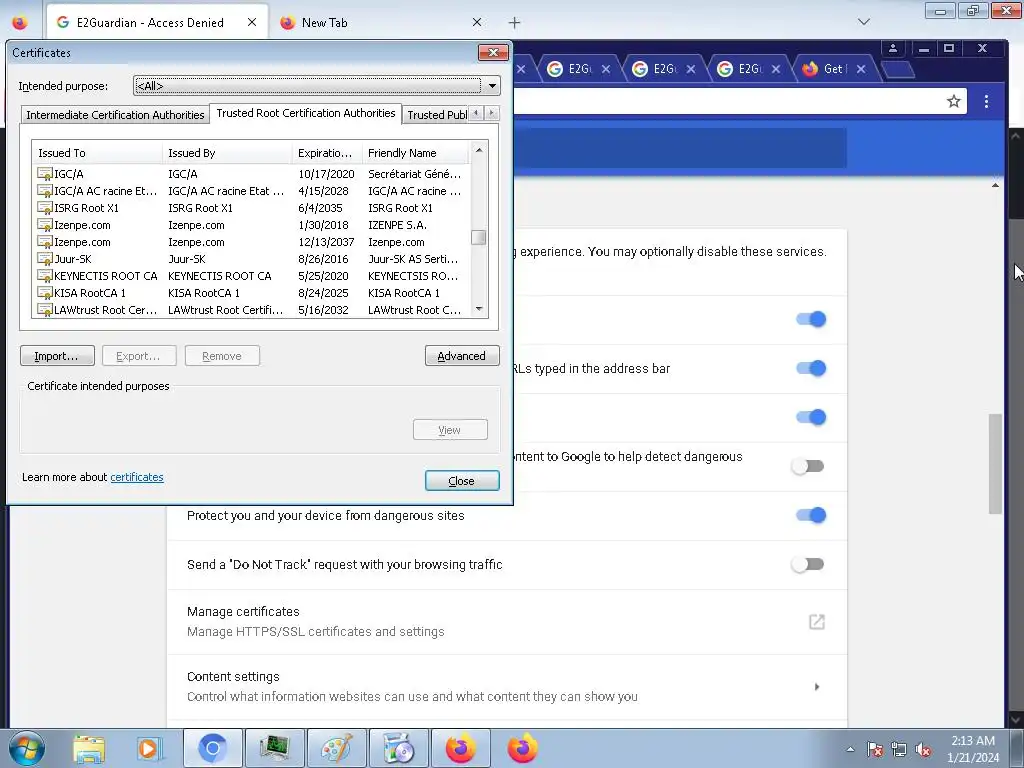This screenshot has width=1024, height=768.
Task: Switch to Trusted Publishers tab
Action: pos(436,115)
